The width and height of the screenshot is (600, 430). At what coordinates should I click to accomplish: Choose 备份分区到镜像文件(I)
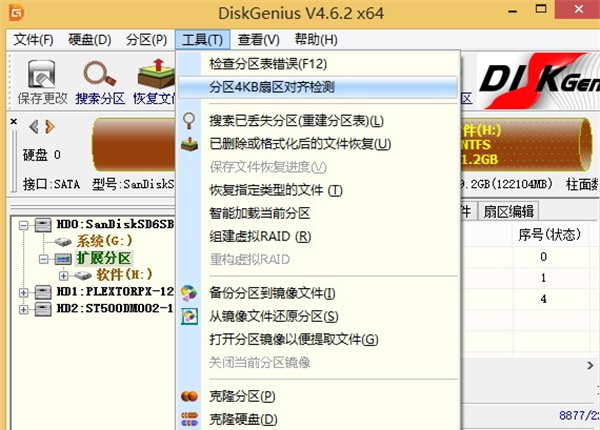[318, 293]
